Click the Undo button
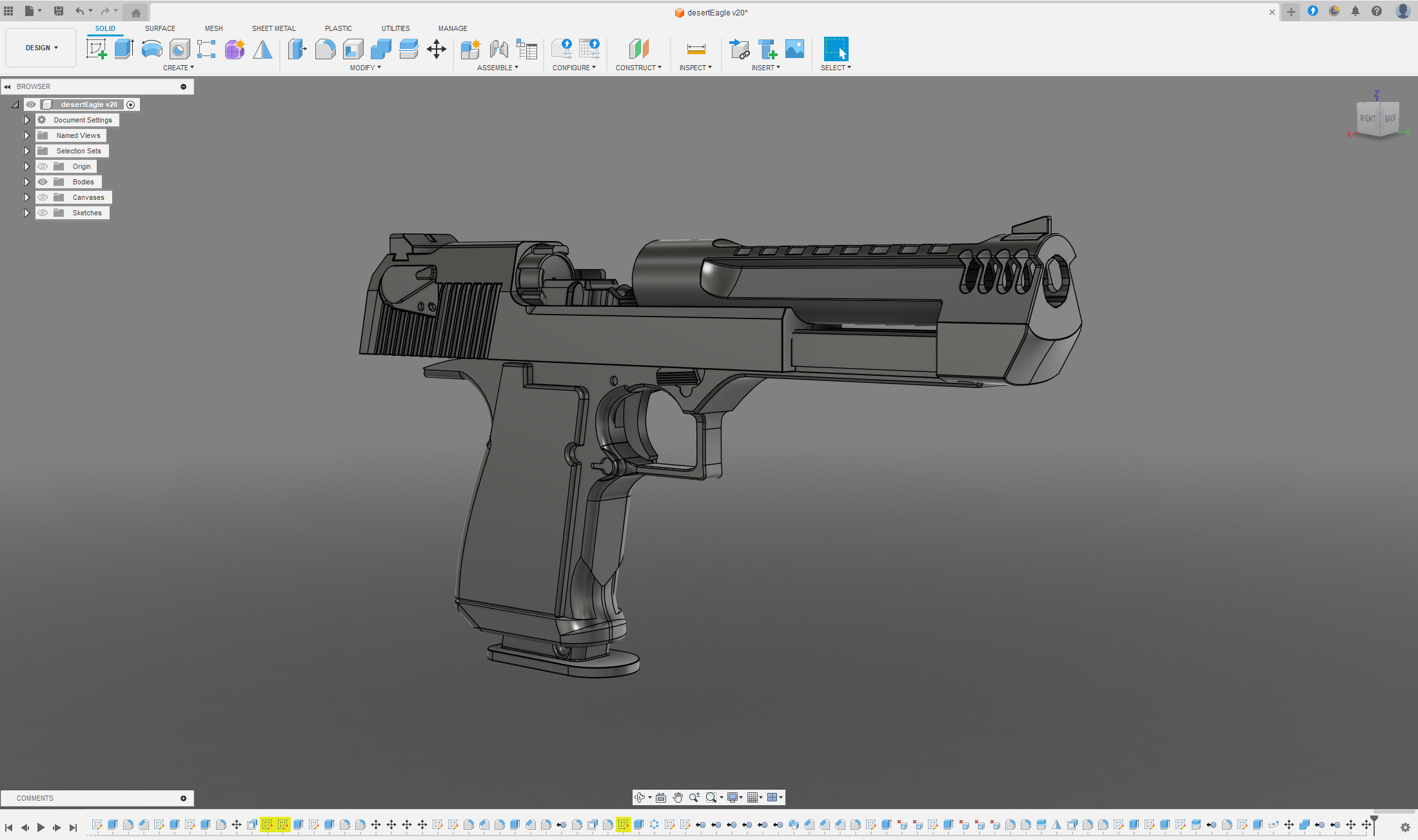Image resolution: width=1418 pixels, height=840 pixels. (x=79, y=11)
